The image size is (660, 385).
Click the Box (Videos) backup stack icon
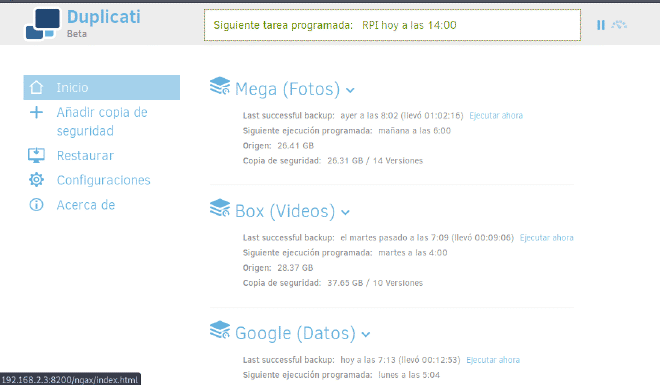tap(220, 208)
